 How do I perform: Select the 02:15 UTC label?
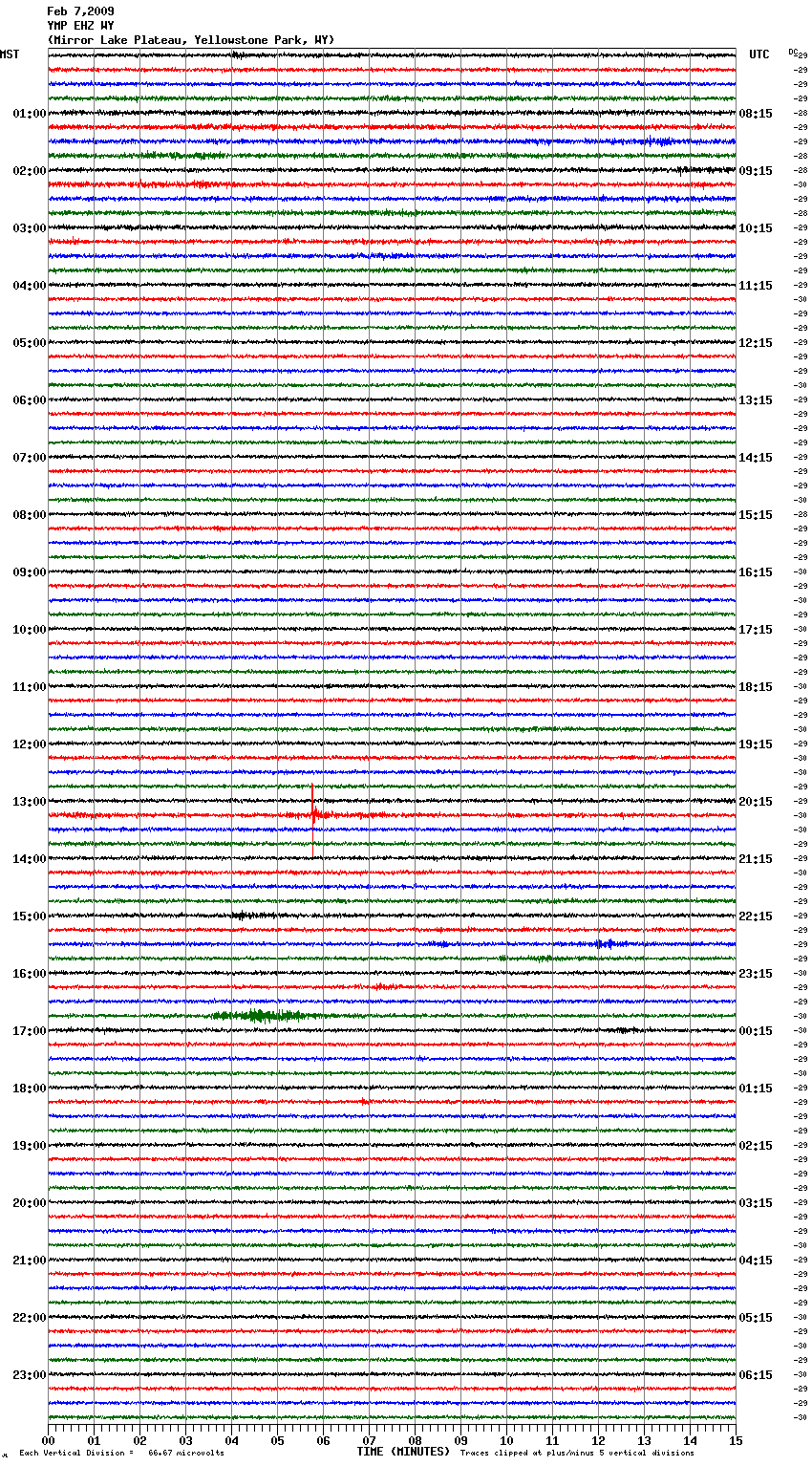point(756,1146)
